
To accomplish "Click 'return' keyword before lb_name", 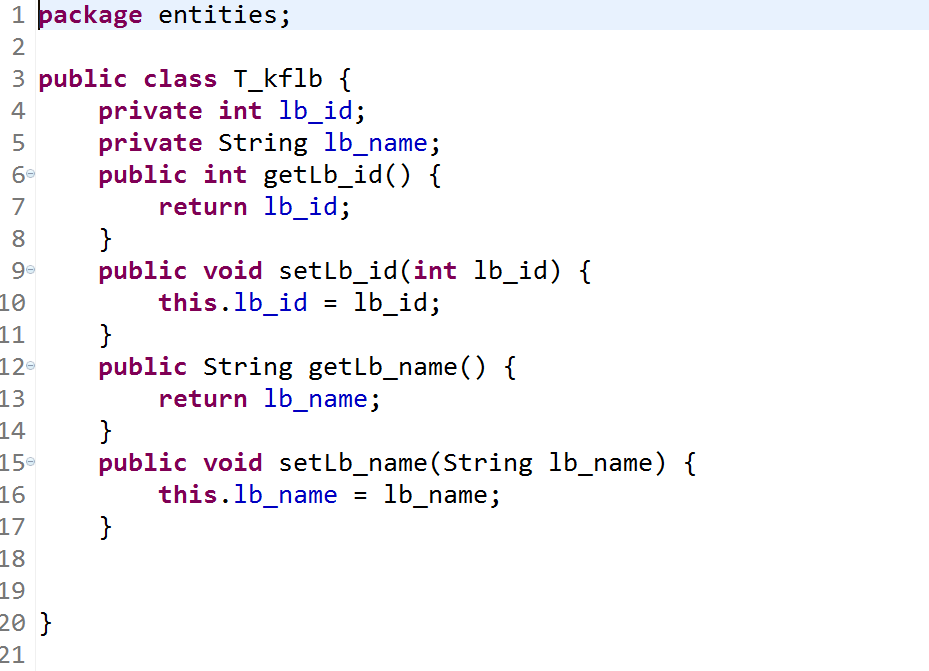I will [x=203, y=399].
